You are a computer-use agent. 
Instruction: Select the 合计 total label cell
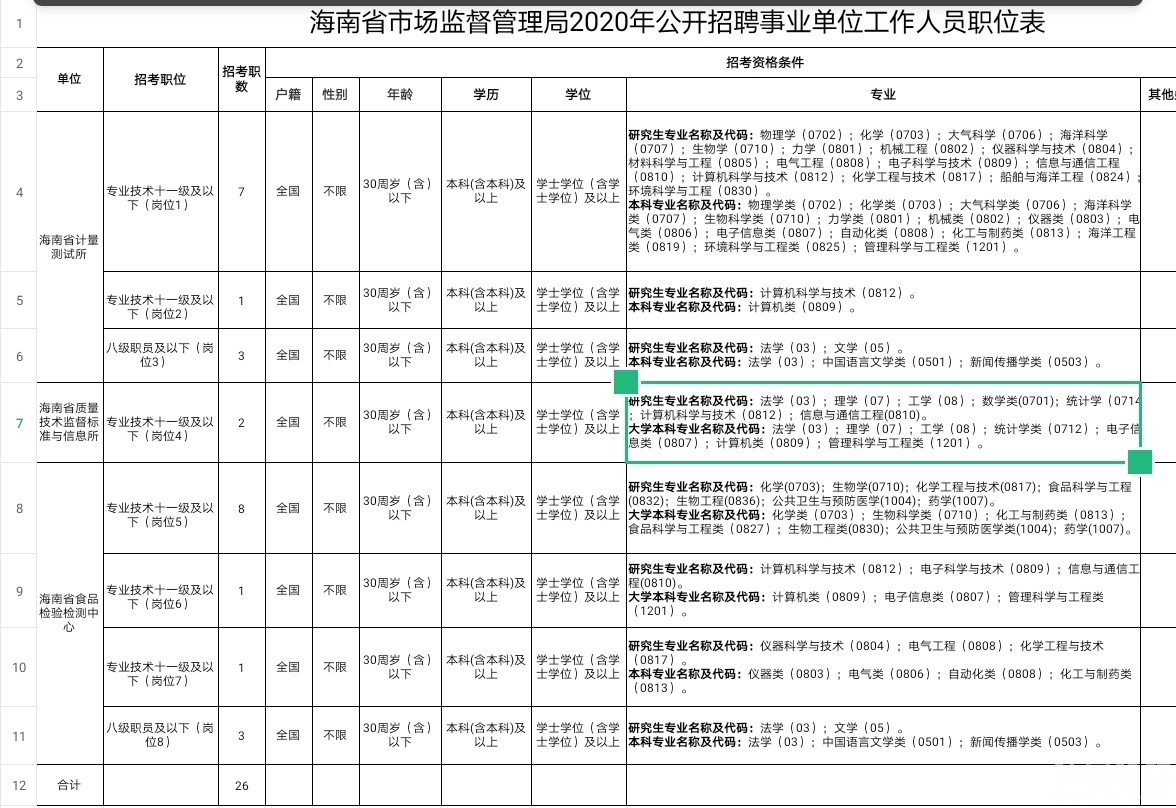[x=69, y=785]
